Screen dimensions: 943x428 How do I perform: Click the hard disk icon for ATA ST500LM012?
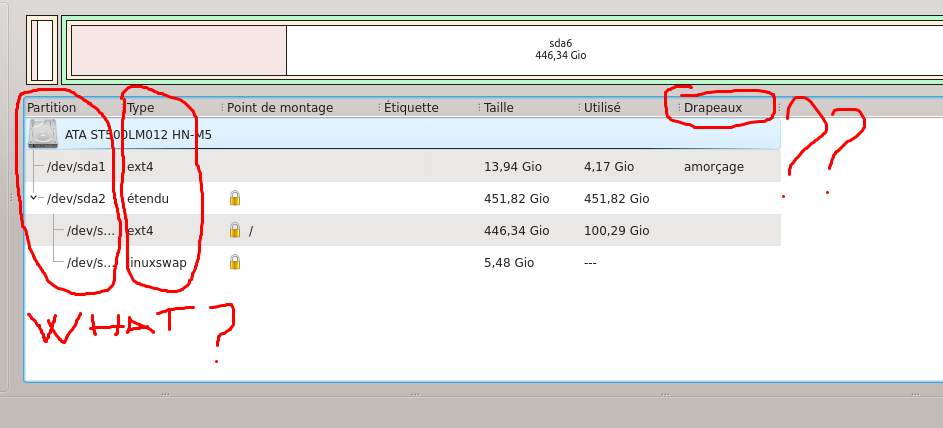click(43, 134)
